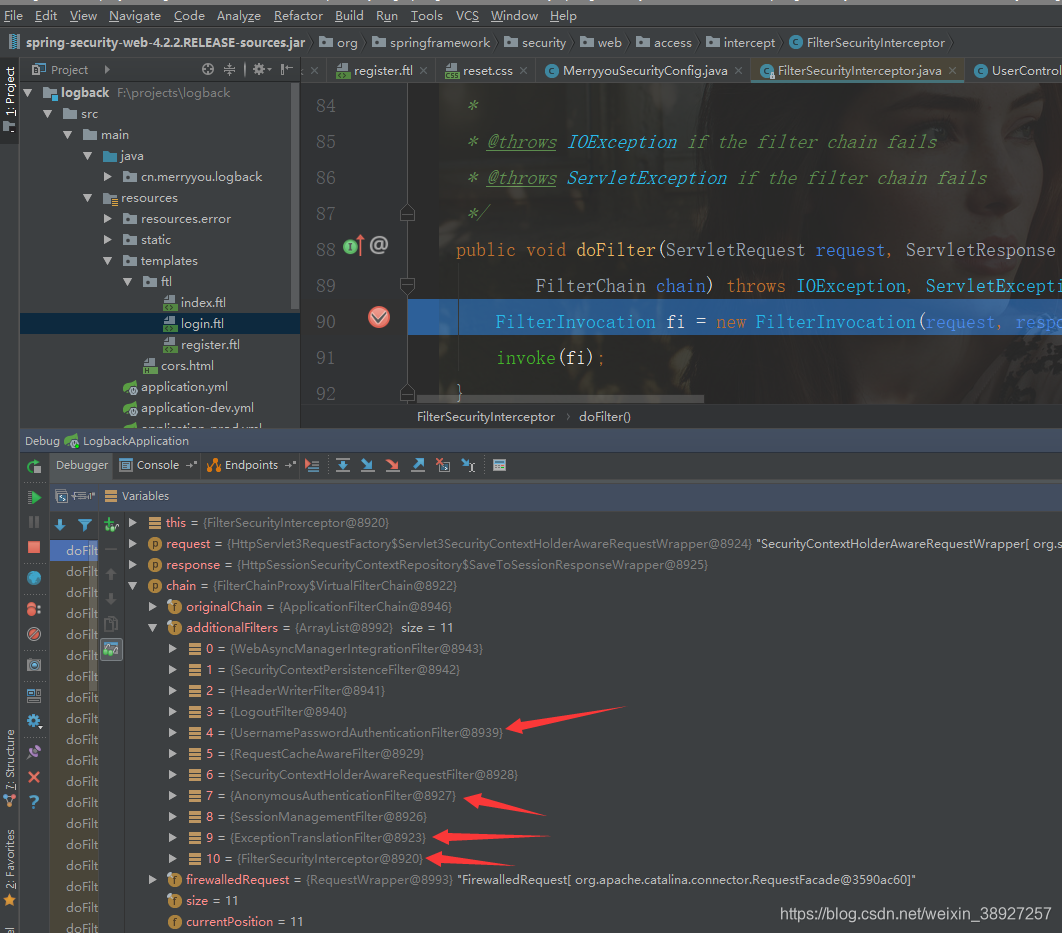The height and width of the screenshot is (933, 1062).
Task: Expand the static folder
Action: (x=108, y=240)
